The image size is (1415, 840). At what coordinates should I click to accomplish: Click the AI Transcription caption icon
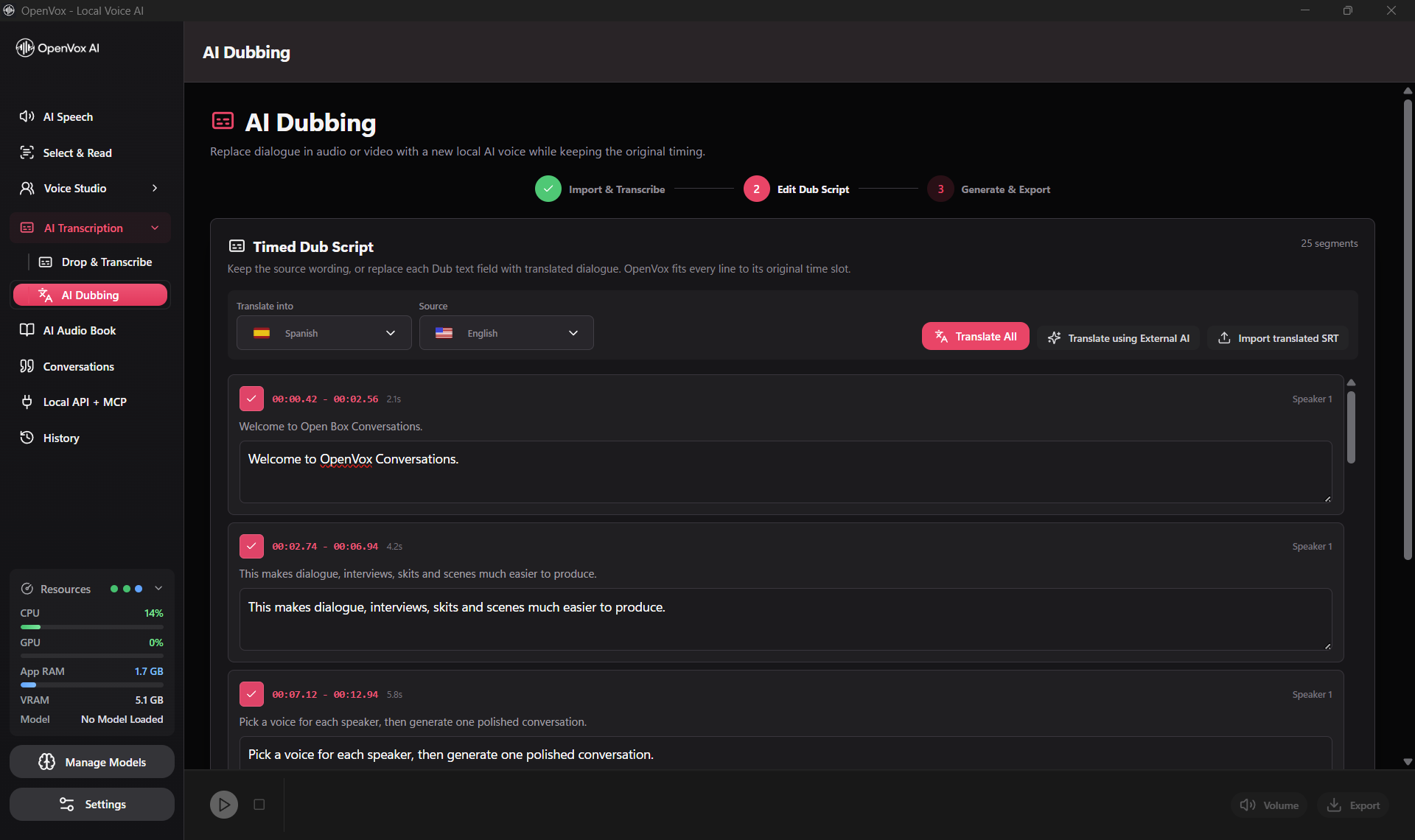[27, 228]
